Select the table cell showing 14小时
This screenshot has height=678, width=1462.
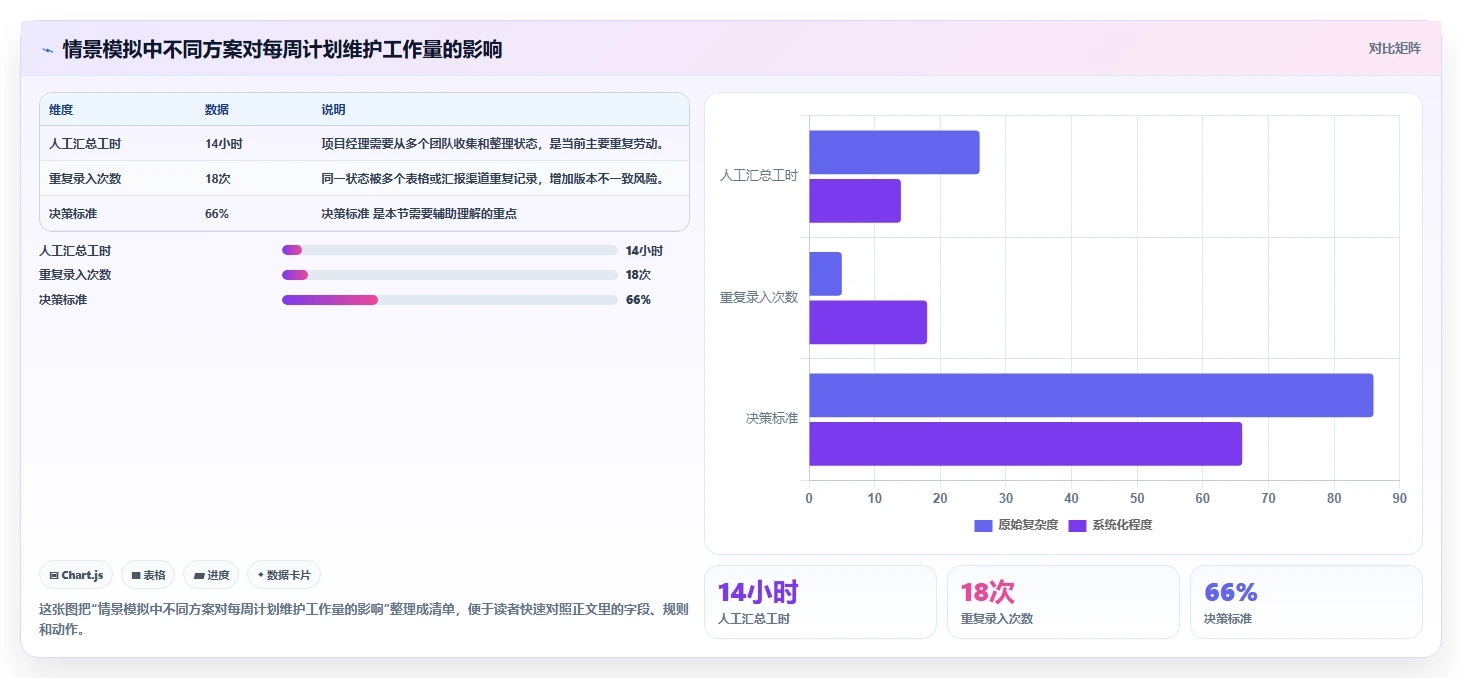point(223,144)
